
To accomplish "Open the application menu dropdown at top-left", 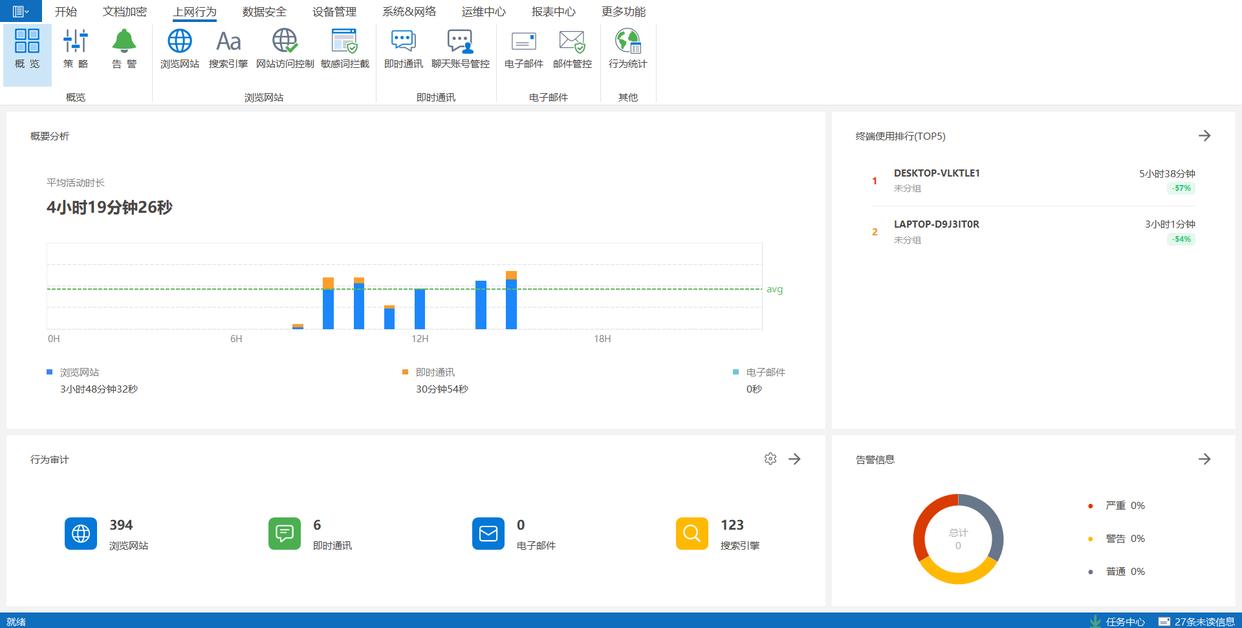I will pos(20,11).
